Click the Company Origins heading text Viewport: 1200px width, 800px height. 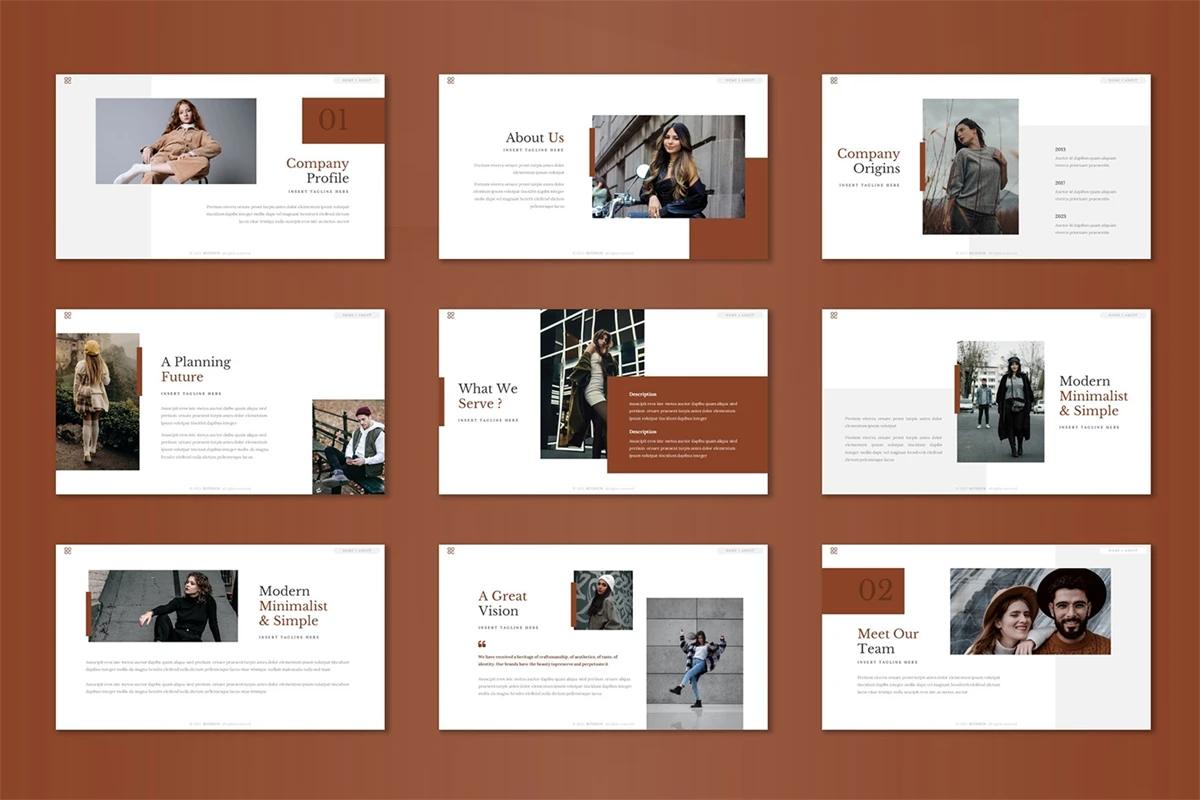(x=868, y=161)
